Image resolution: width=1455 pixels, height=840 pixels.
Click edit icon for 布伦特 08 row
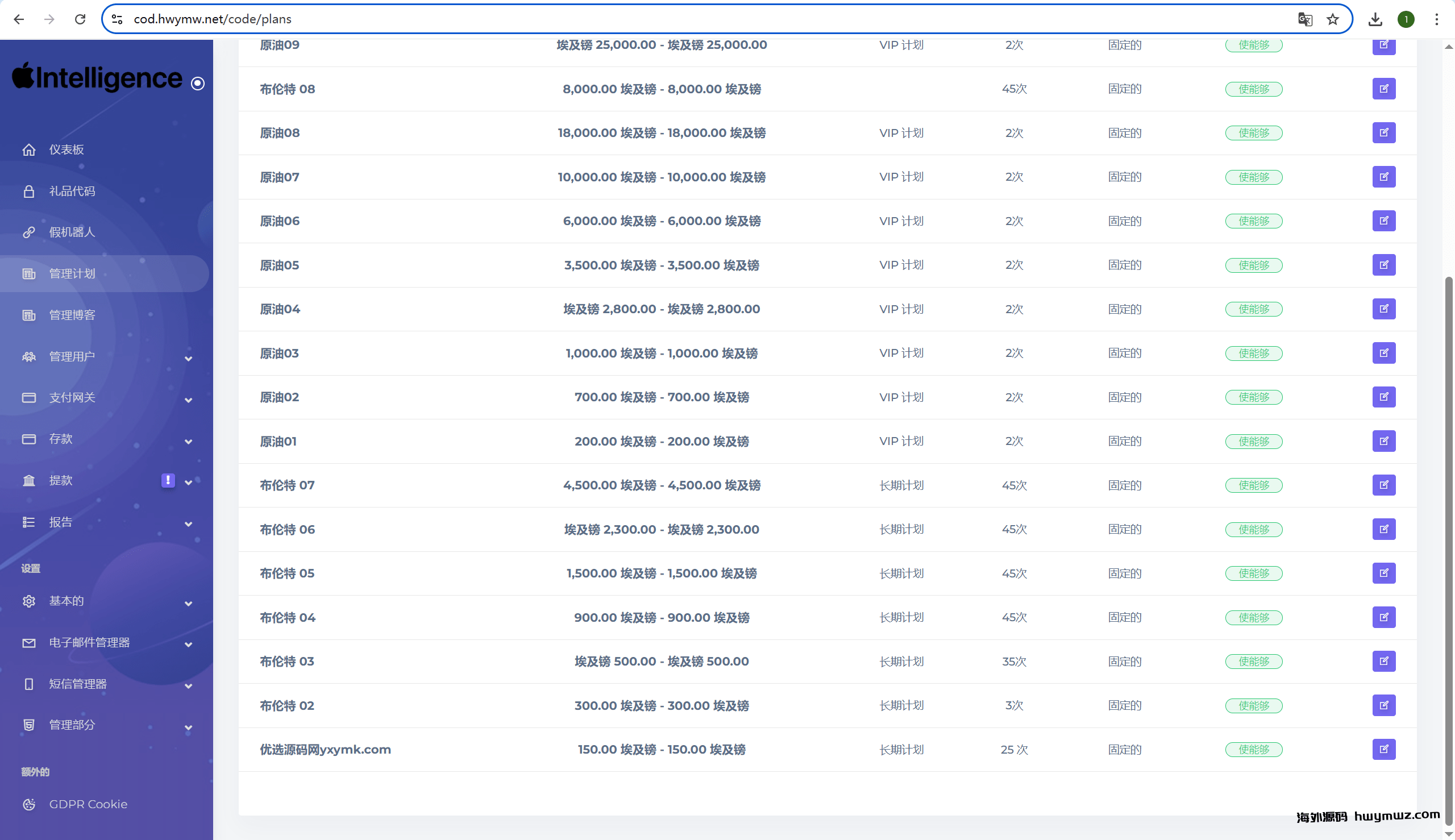[1383, 89]
